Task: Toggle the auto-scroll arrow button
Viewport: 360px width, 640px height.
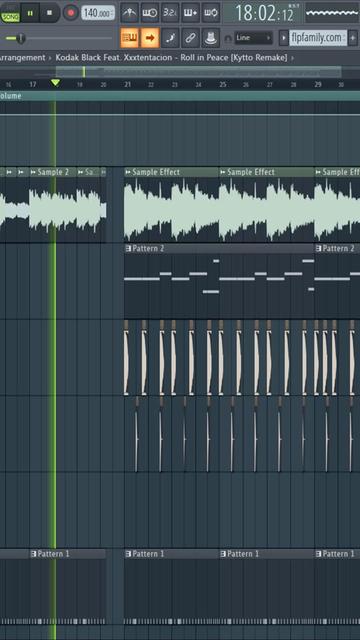Action: (150, 38)
